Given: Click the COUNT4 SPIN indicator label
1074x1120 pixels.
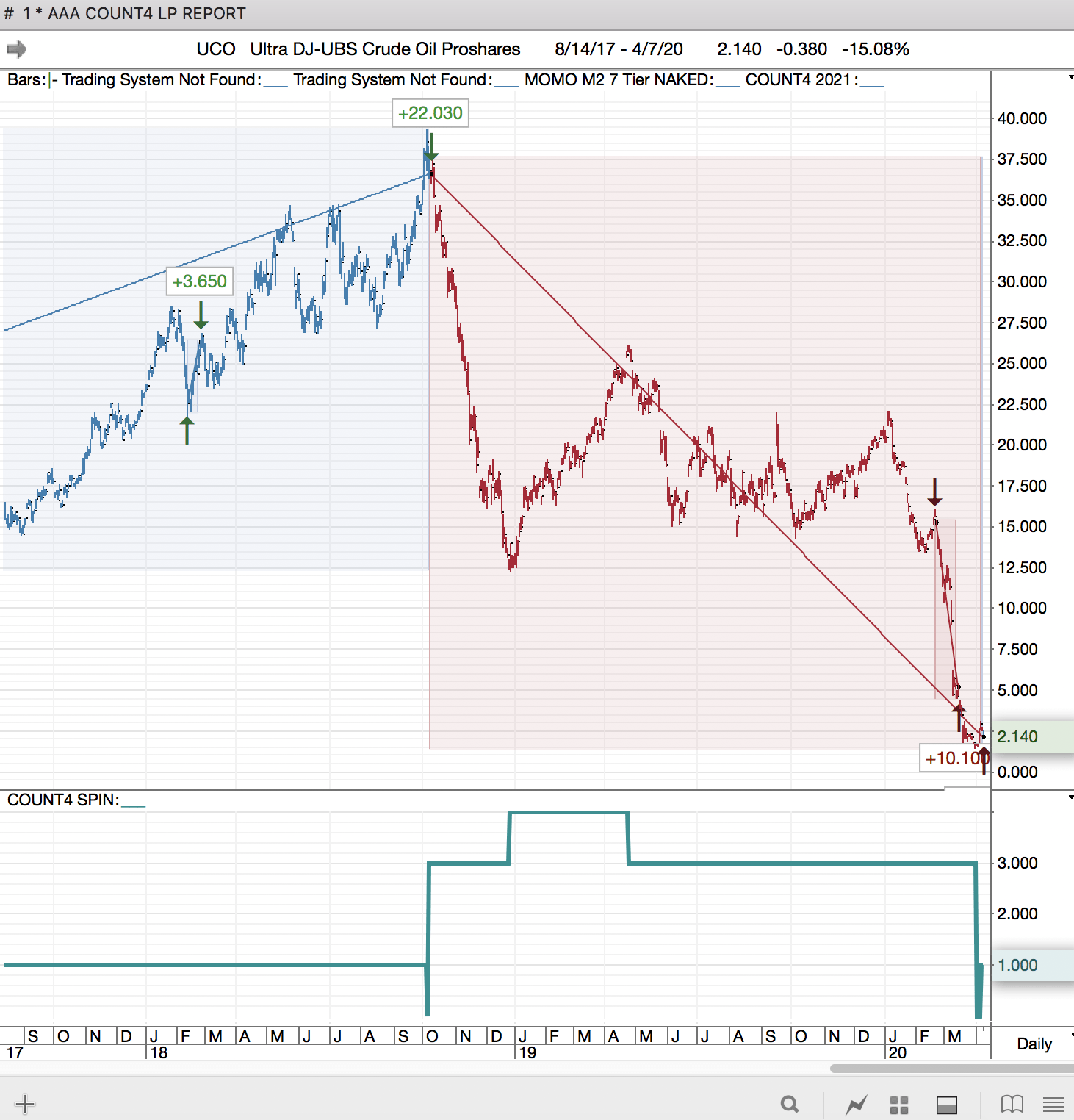Looking at the screenshot, I should [63, 800].
